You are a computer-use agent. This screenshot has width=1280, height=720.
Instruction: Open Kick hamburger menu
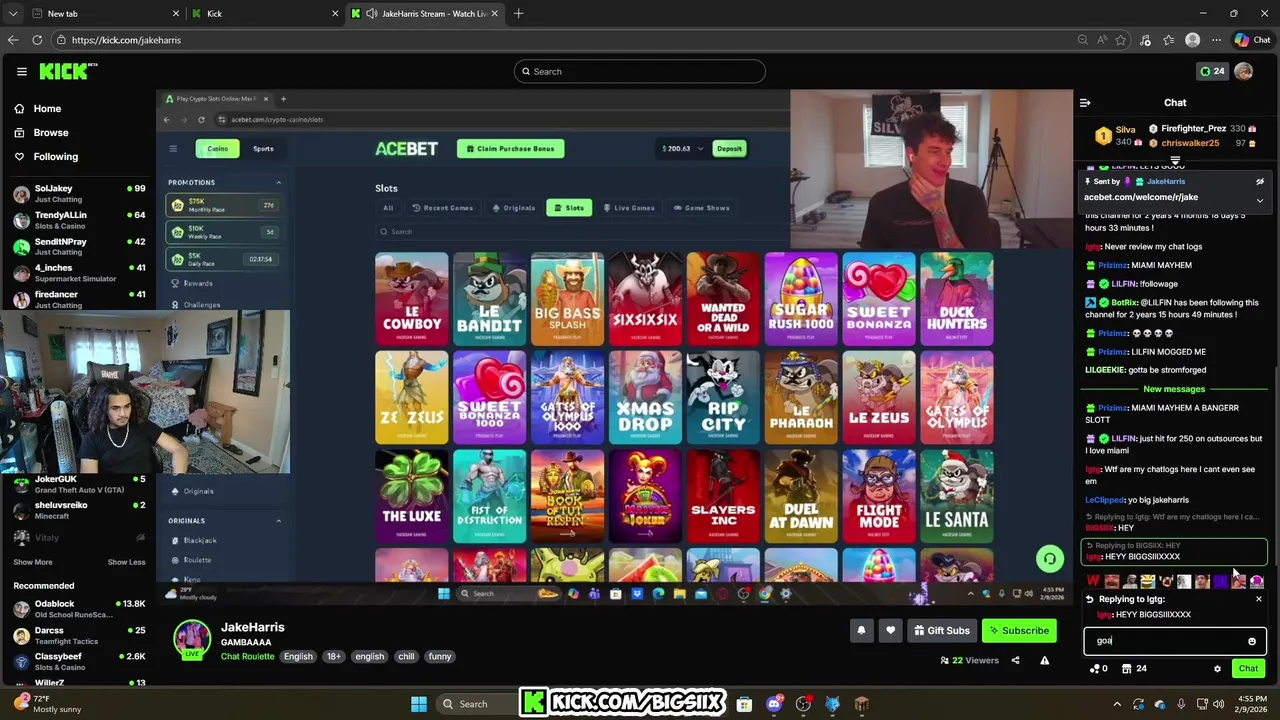21,71
